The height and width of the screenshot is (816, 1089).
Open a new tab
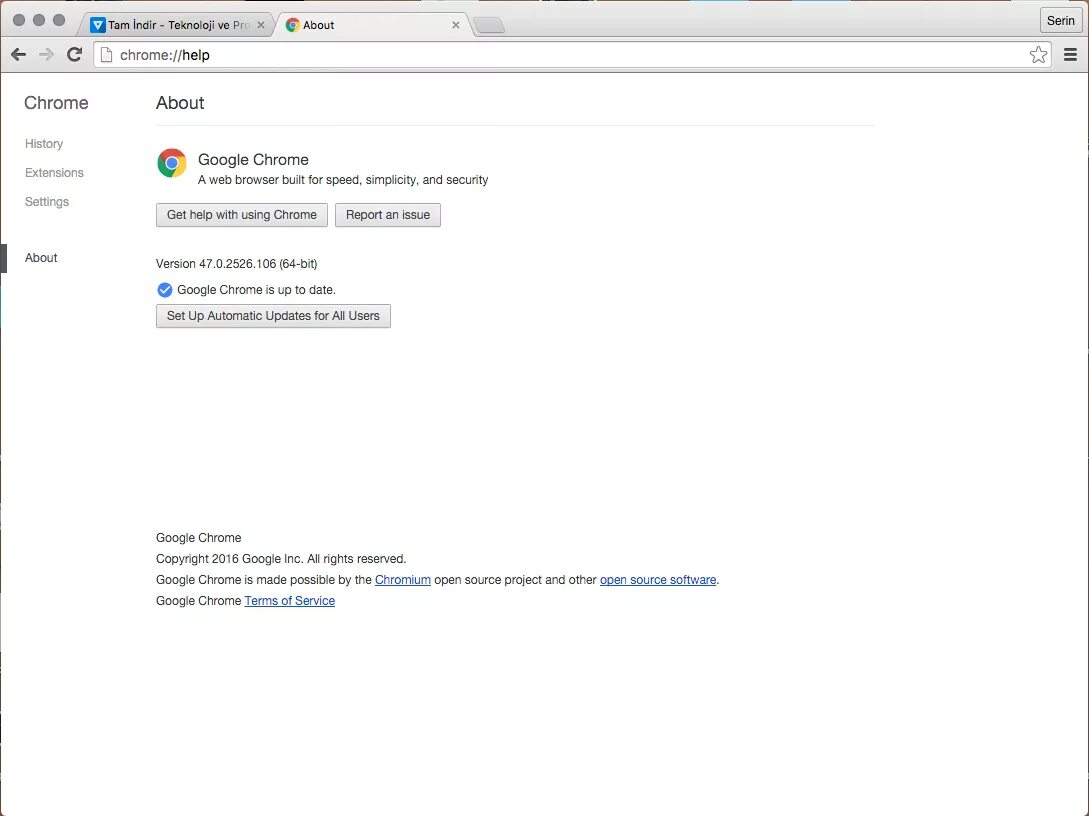click(489, 26)
